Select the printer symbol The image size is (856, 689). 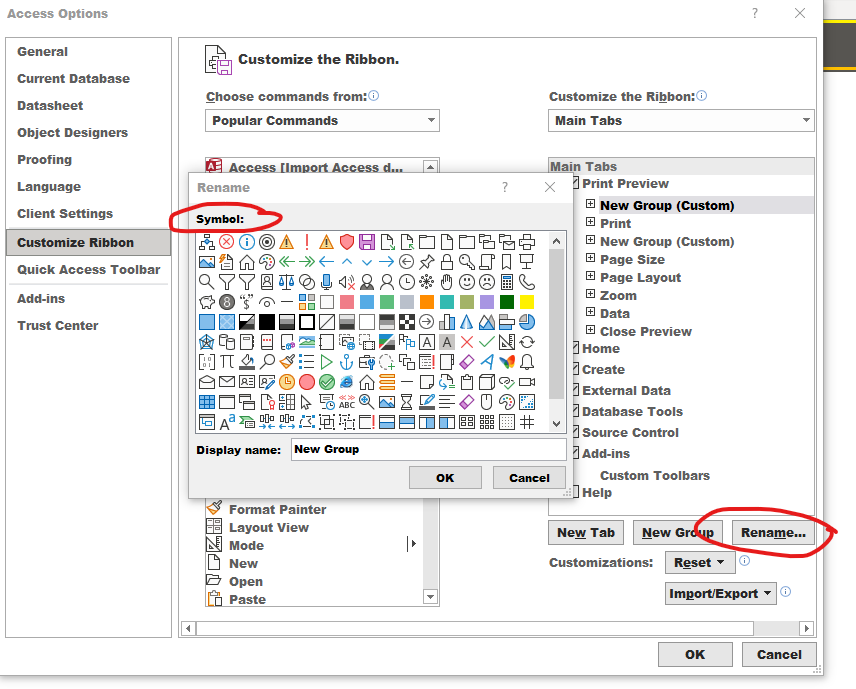(527, 241)
